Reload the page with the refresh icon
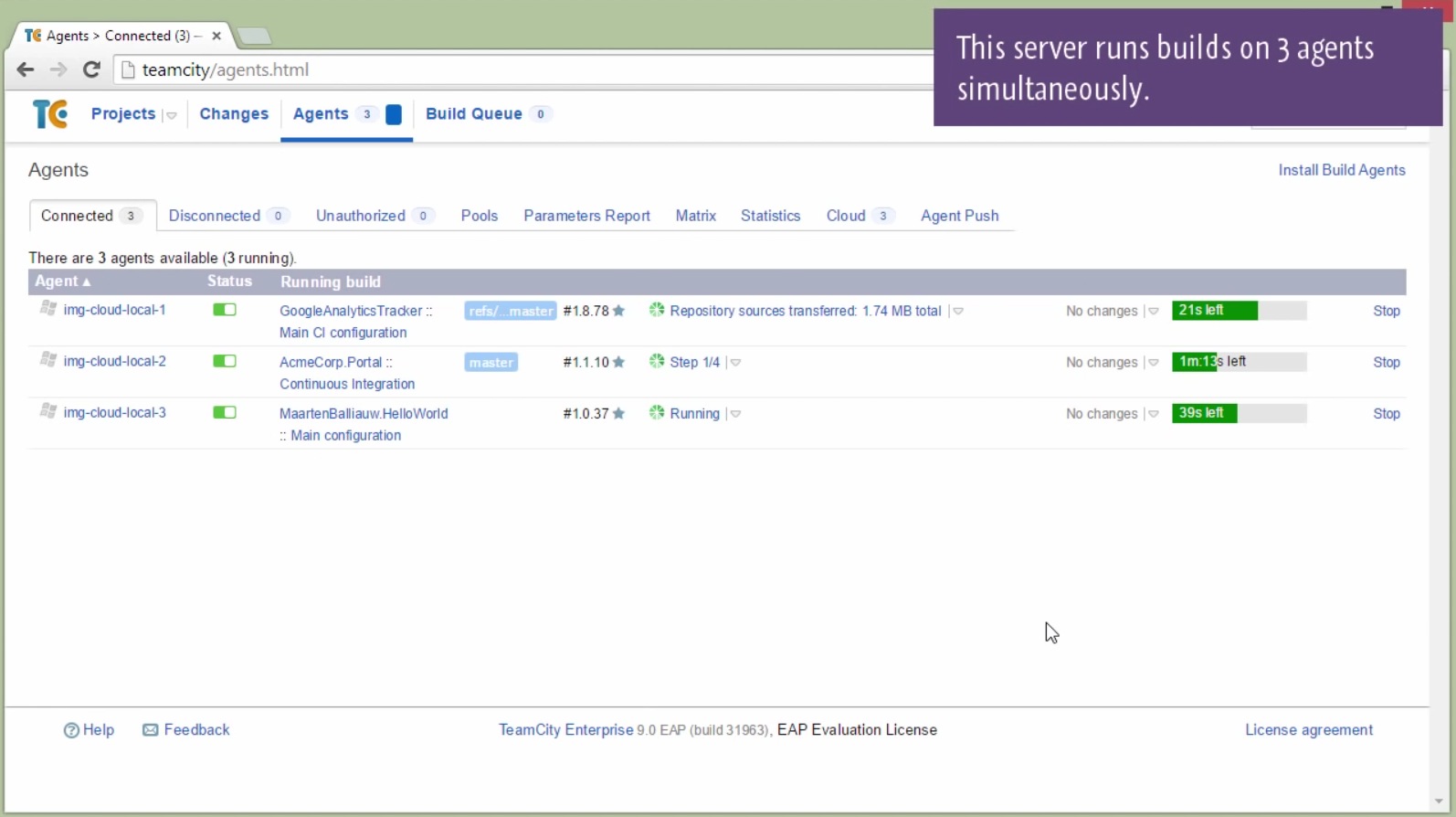The width and height of the screenshot is (1456, 817). tap(91, 69)
